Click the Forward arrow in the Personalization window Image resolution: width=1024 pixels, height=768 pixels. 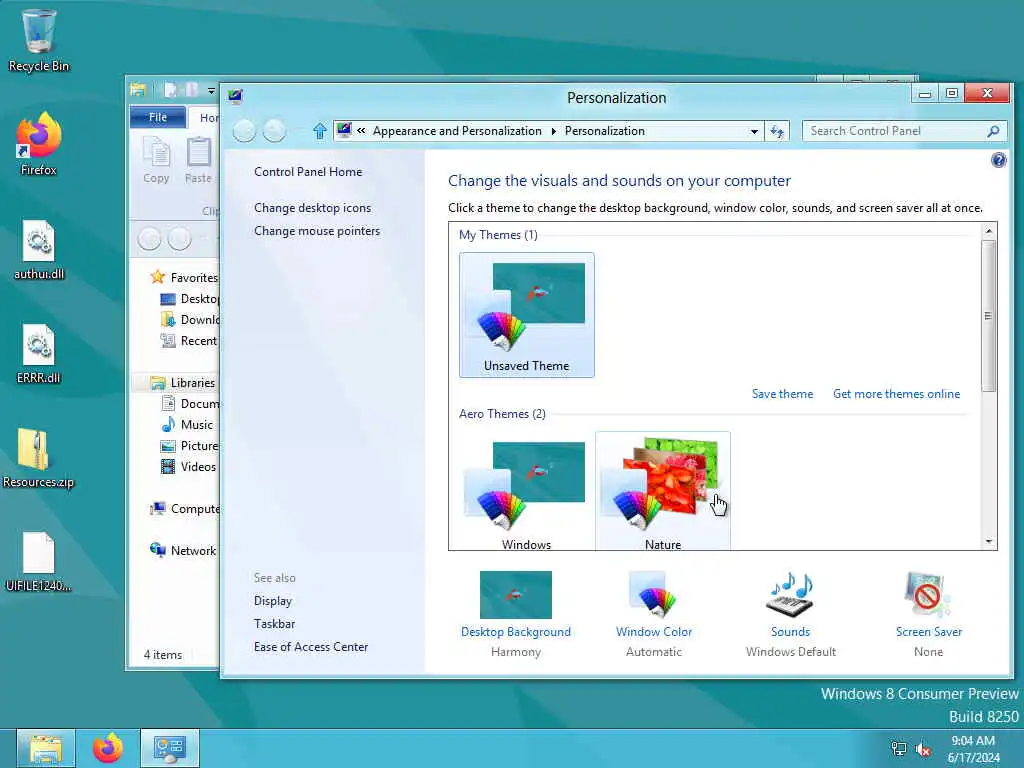coord(274,131)
